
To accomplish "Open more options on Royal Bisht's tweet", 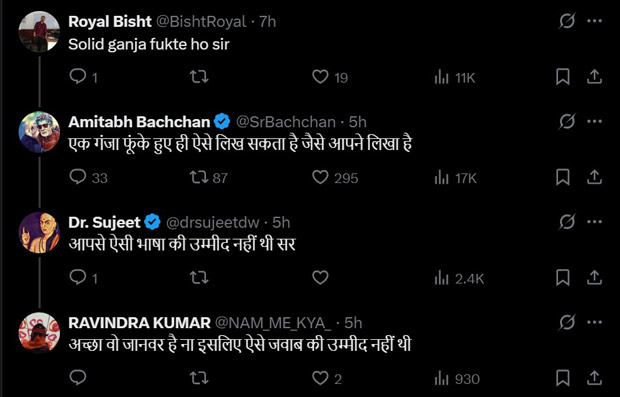I will tap(594, 21).
